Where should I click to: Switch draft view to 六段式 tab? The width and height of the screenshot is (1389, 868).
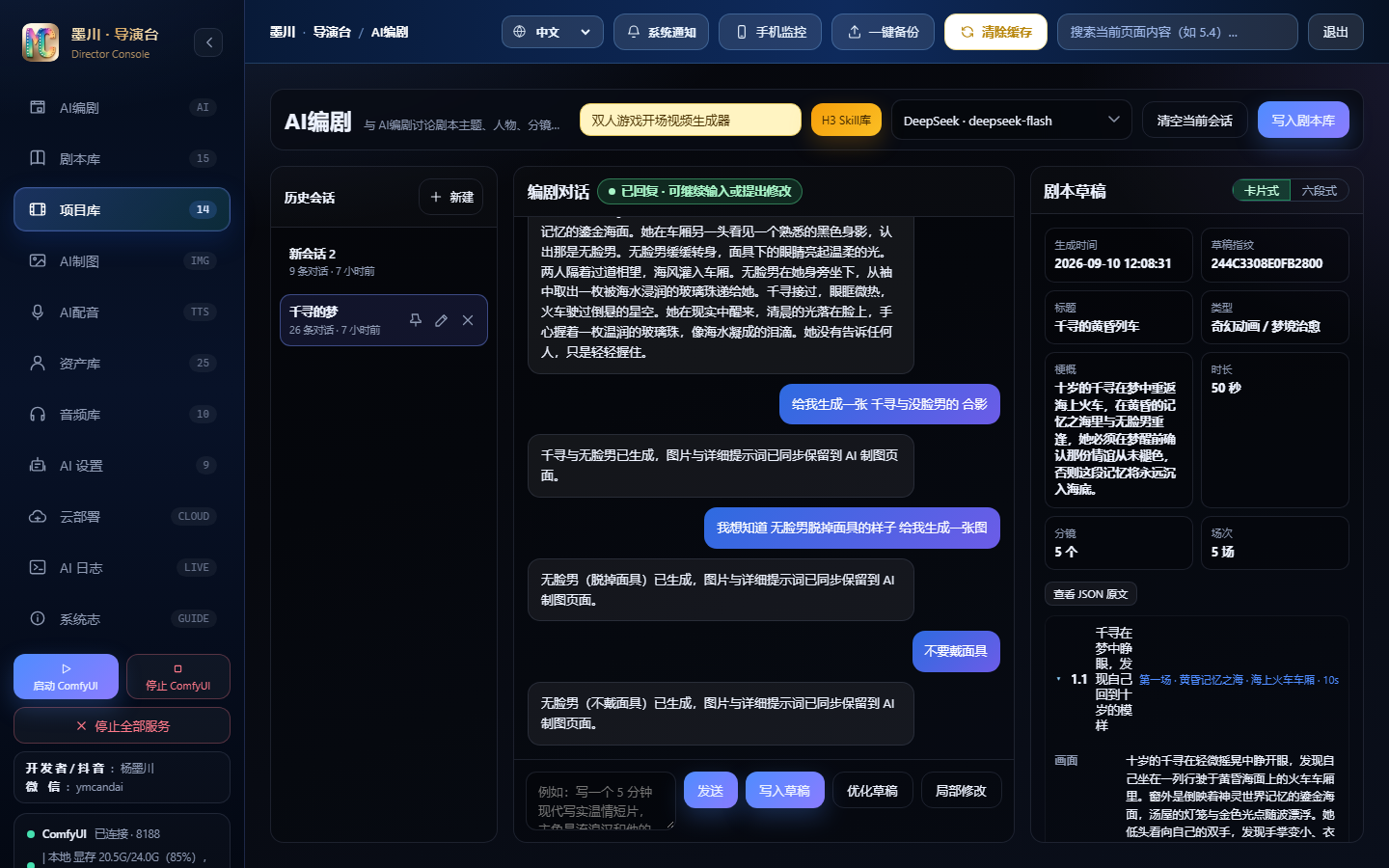tap(1319, 191)
